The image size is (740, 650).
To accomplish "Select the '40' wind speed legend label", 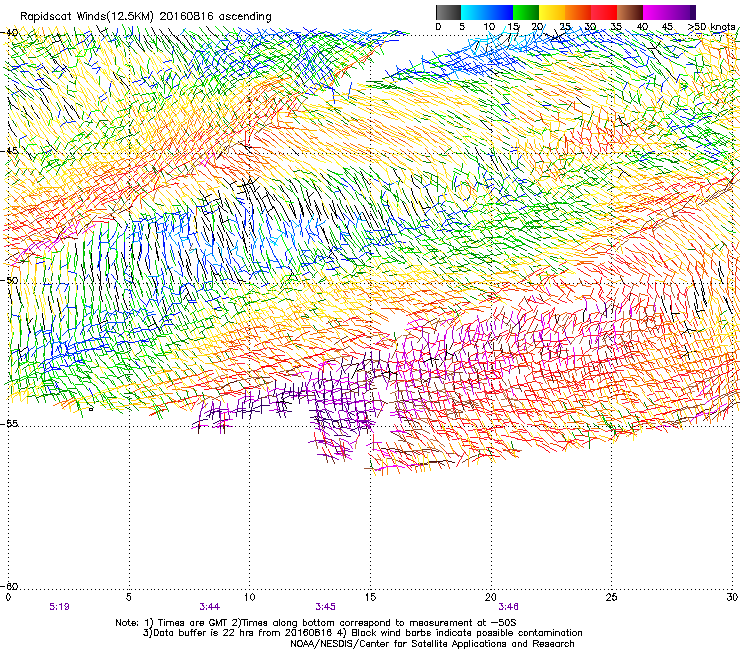I will (x=642, y=27).
